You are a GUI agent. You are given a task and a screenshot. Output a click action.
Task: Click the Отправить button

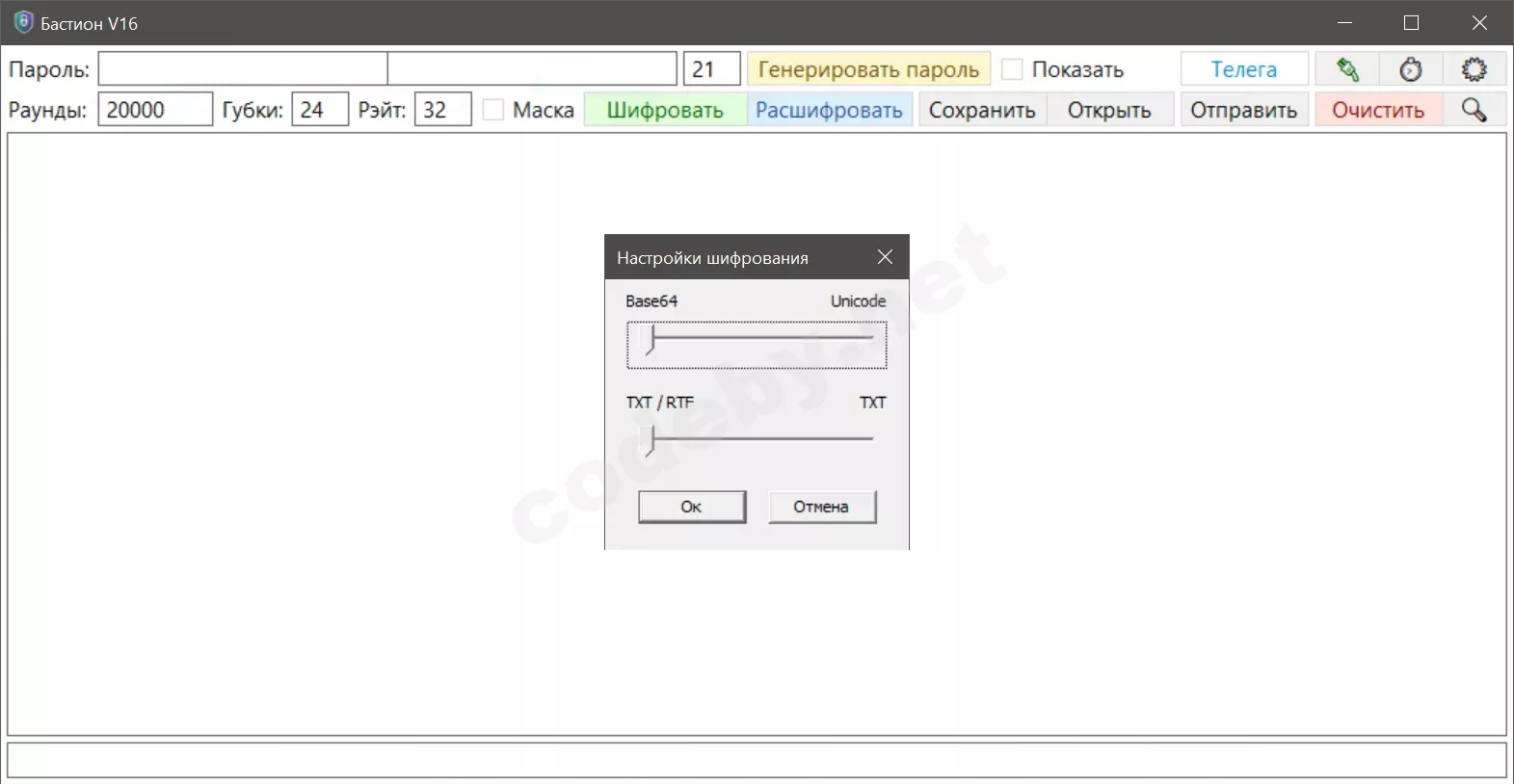pos(1244,110)
